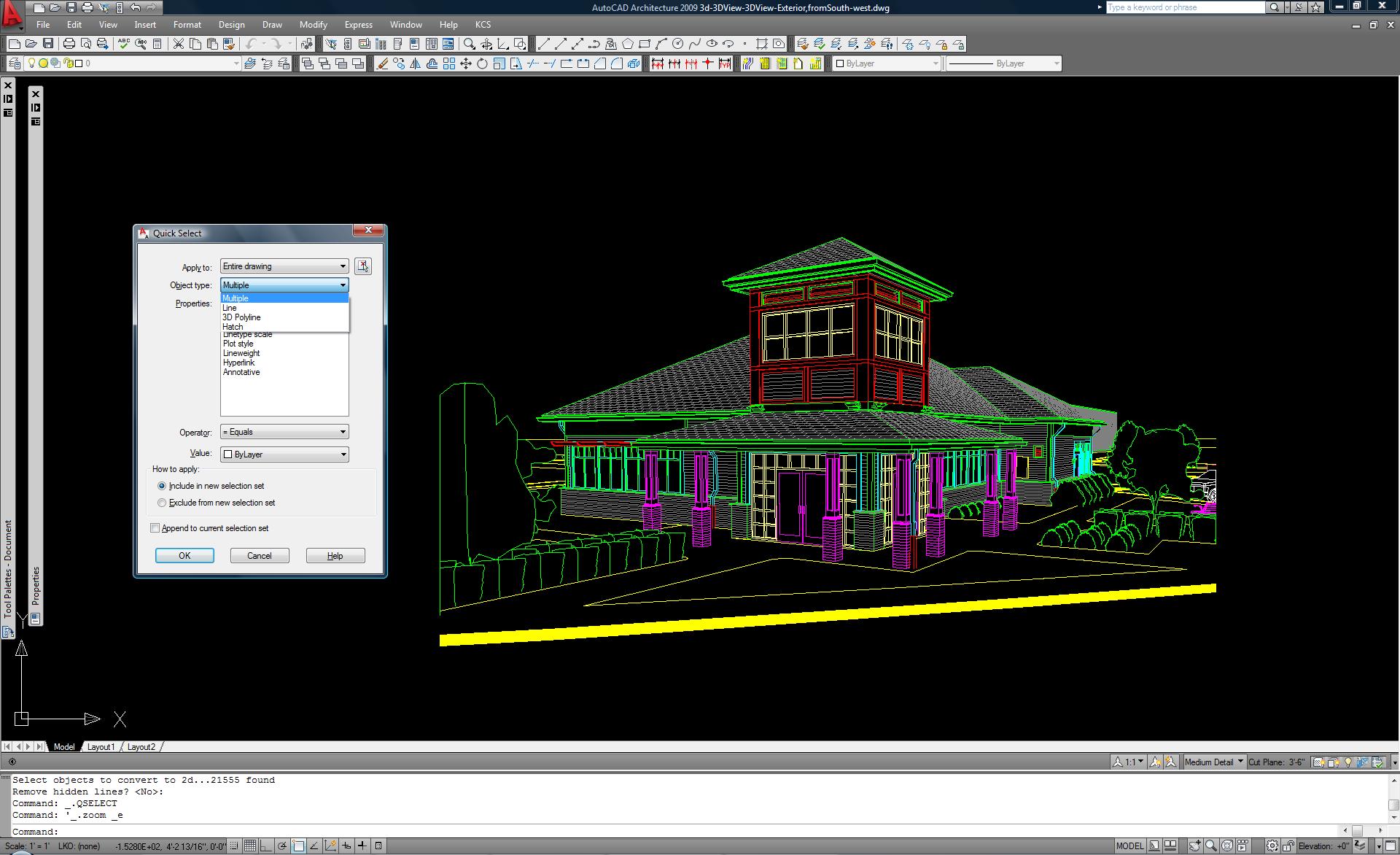This screenshot has height=855, width=1400.
Task: Select Lineweight in Properties list
Action: pyautogui.click(x=241, y=353)
